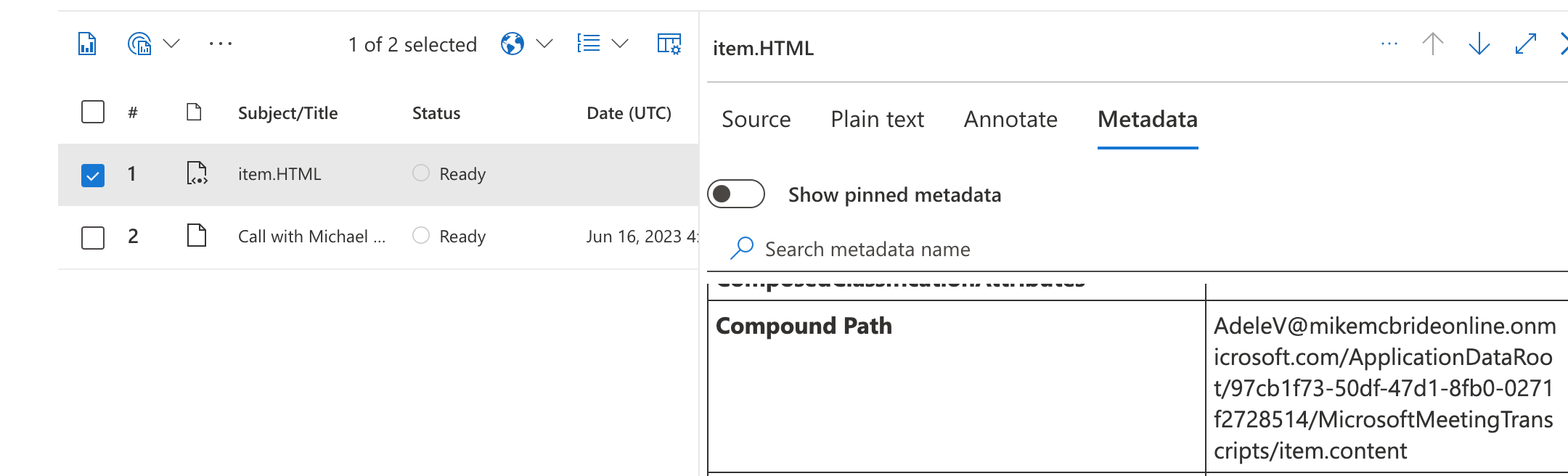Expand dropdown arrow next to list view icon

(x=620, y=44)
